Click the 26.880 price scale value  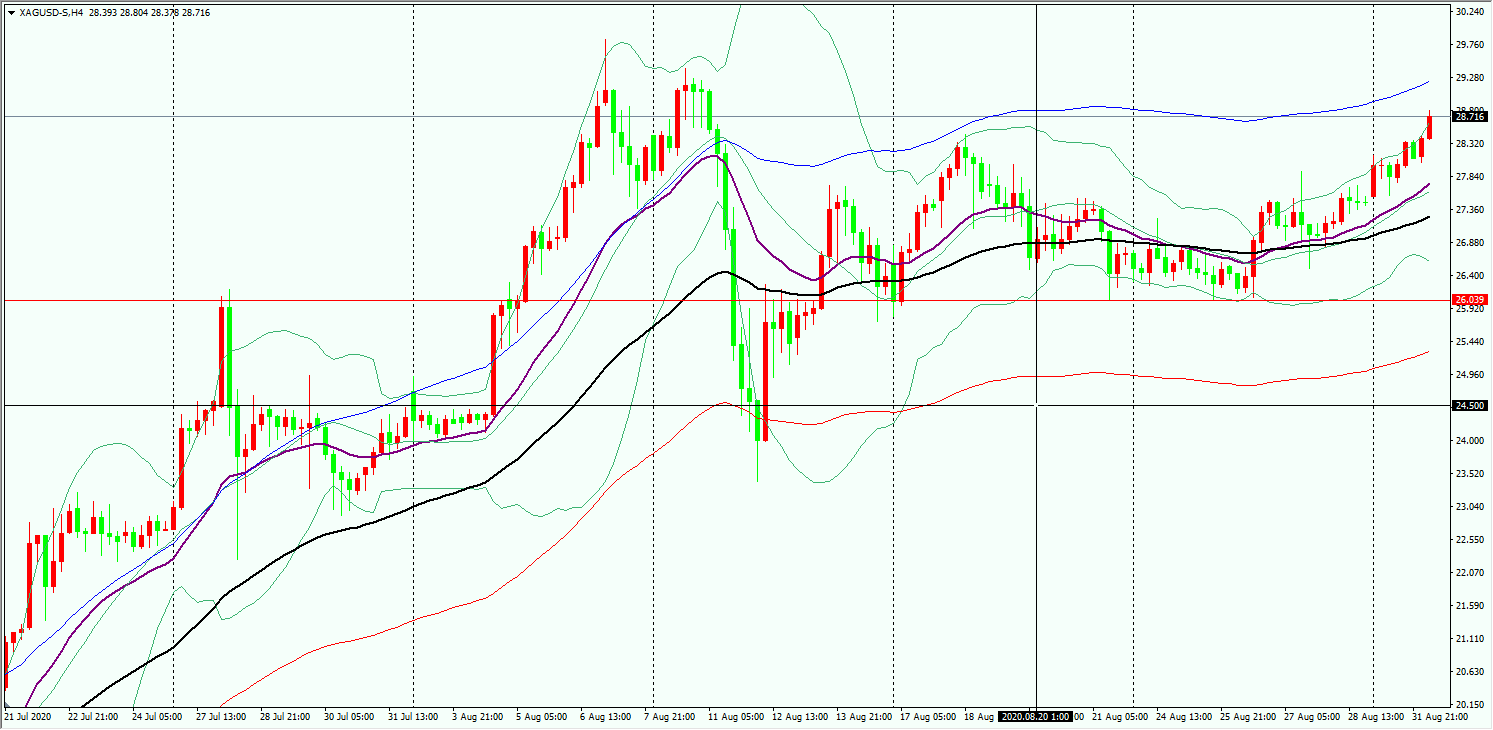[1469, 243]
